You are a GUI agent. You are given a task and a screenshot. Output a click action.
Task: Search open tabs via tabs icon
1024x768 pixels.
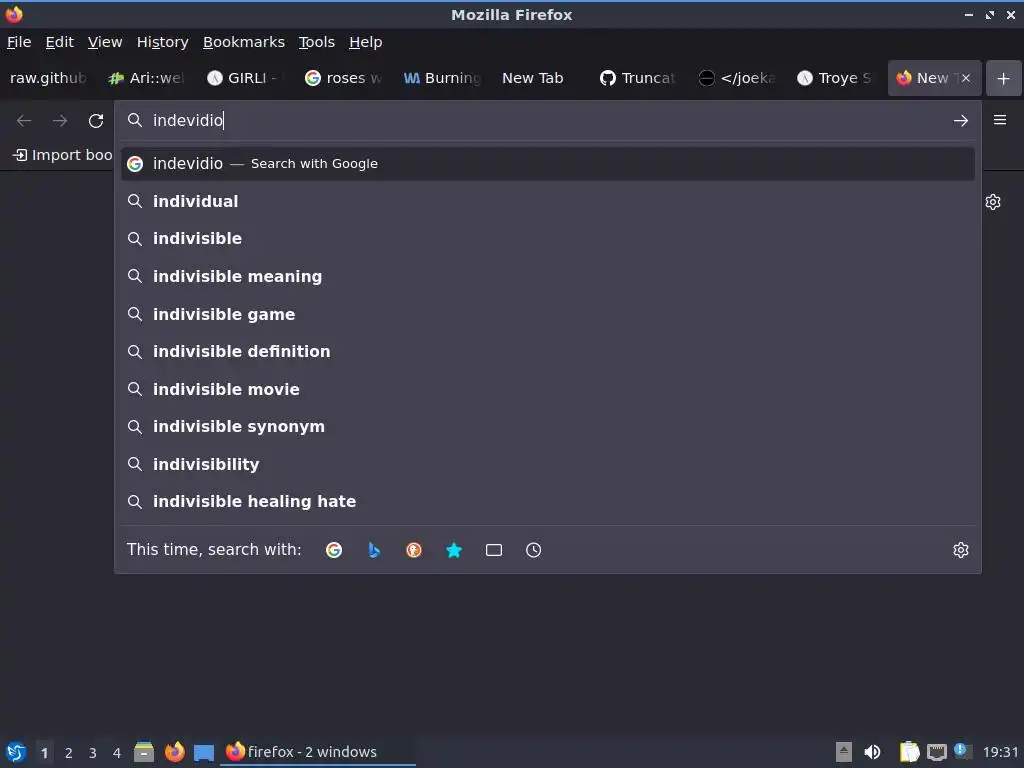494,550
